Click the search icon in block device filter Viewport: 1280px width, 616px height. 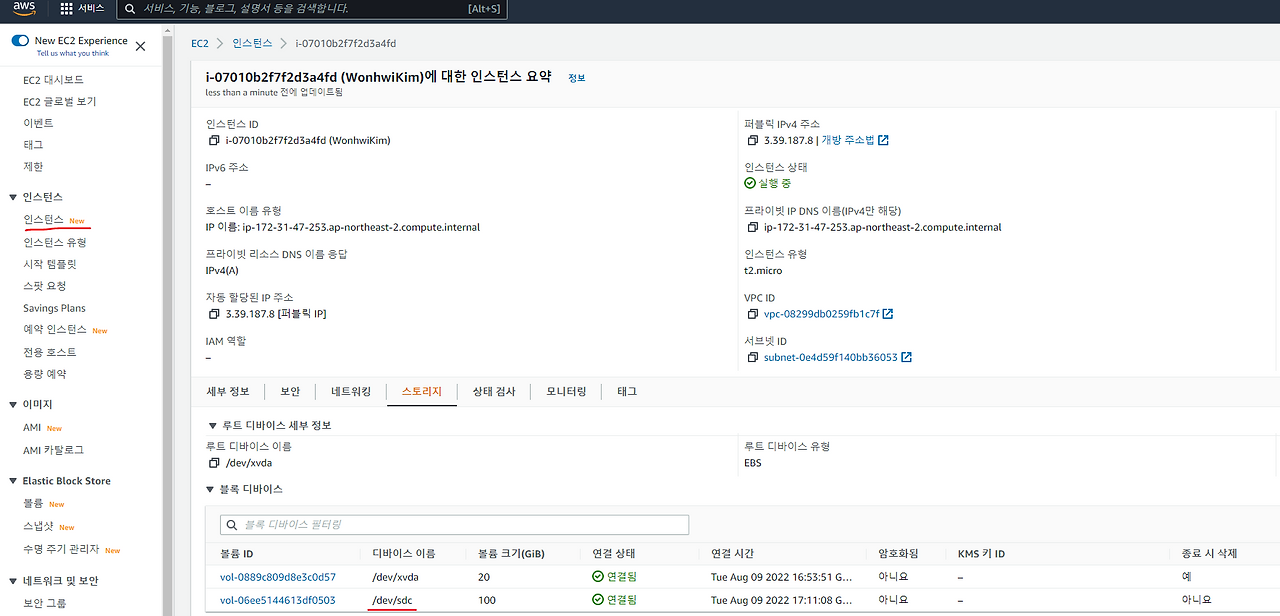tap(232, 525)
